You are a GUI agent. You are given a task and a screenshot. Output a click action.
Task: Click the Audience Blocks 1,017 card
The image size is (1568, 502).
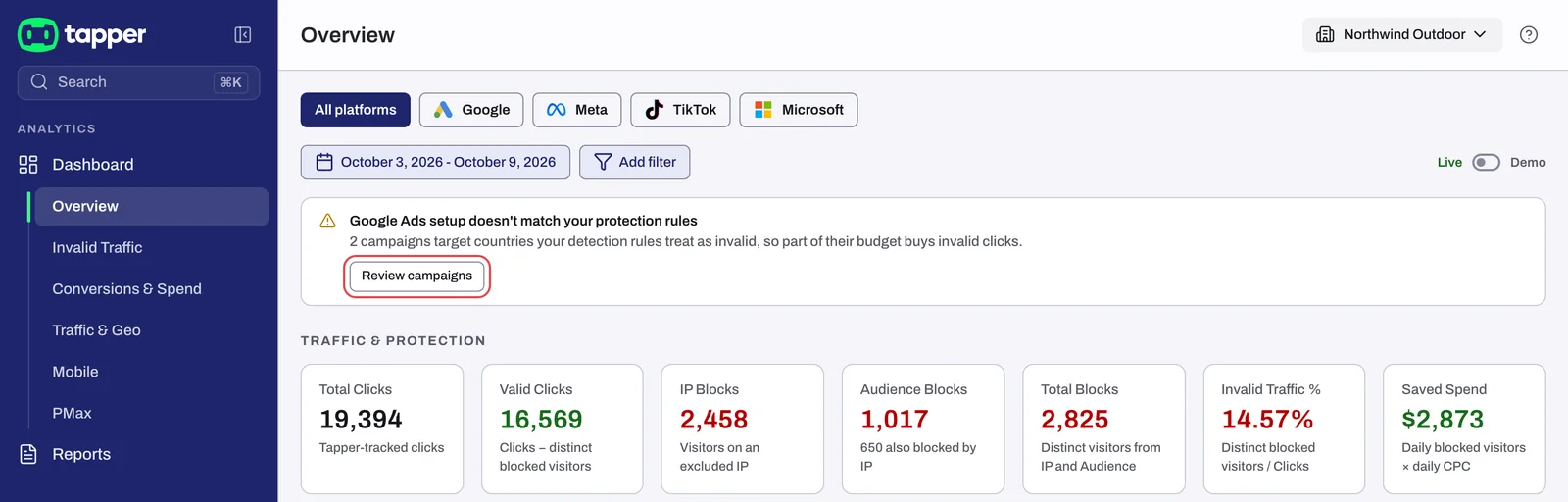click(x=923, y=428)
